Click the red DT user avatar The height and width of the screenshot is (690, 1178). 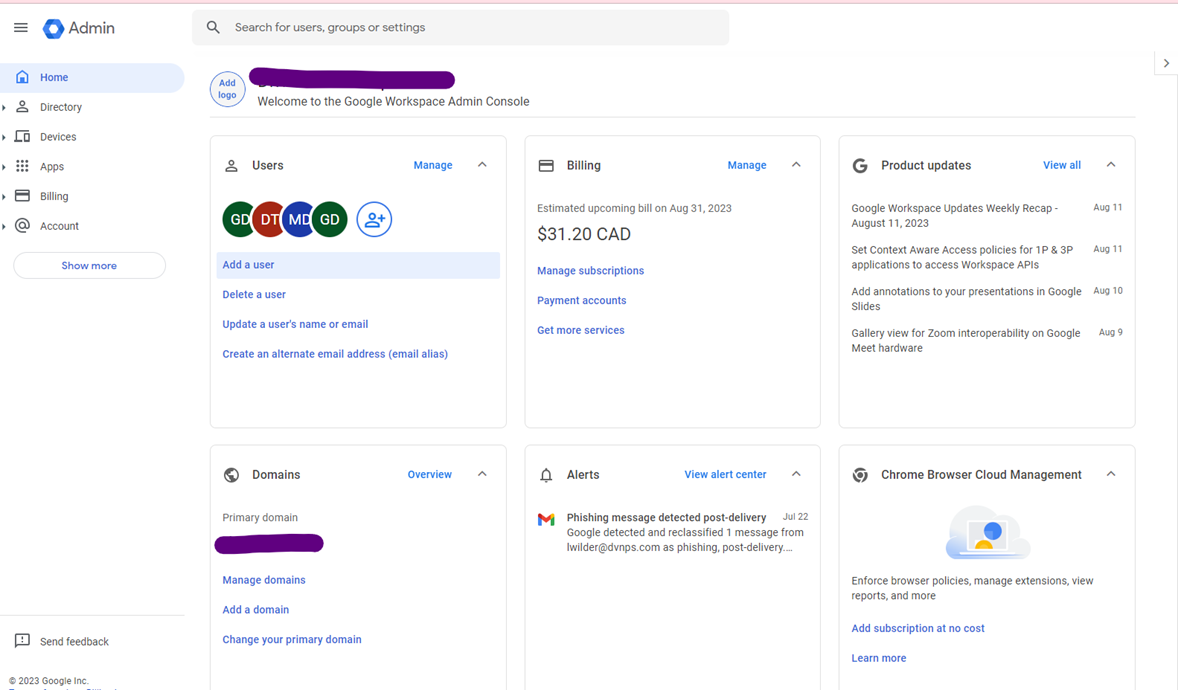point(269,220)
